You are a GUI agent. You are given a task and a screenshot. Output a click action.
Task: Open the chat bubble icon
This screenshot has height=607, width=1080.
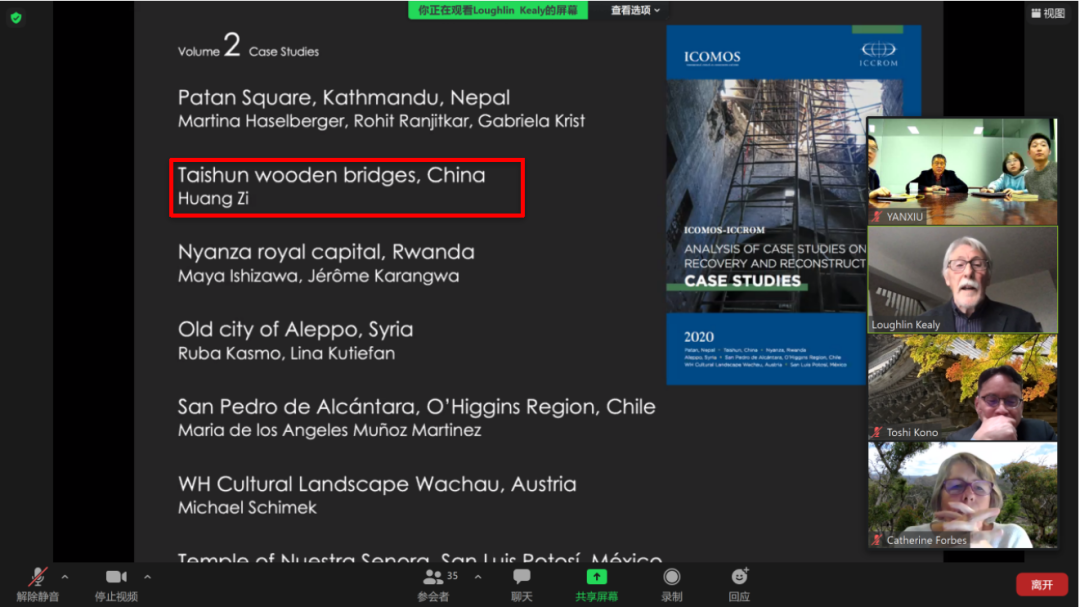[522, 577]
